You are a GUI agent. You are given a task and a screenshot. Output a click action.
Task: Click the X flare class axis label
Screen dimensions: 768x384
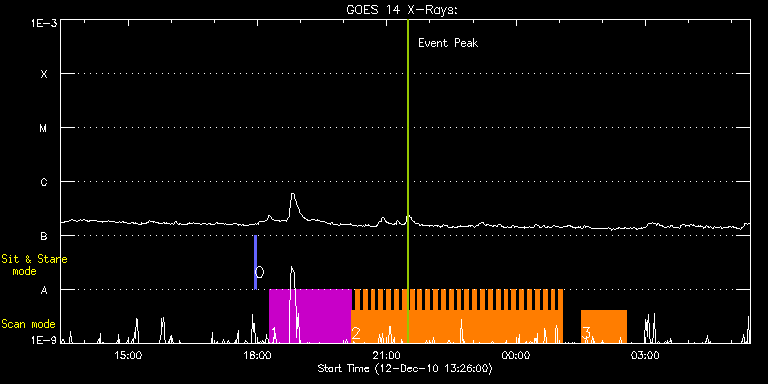[x=44, y=74]
